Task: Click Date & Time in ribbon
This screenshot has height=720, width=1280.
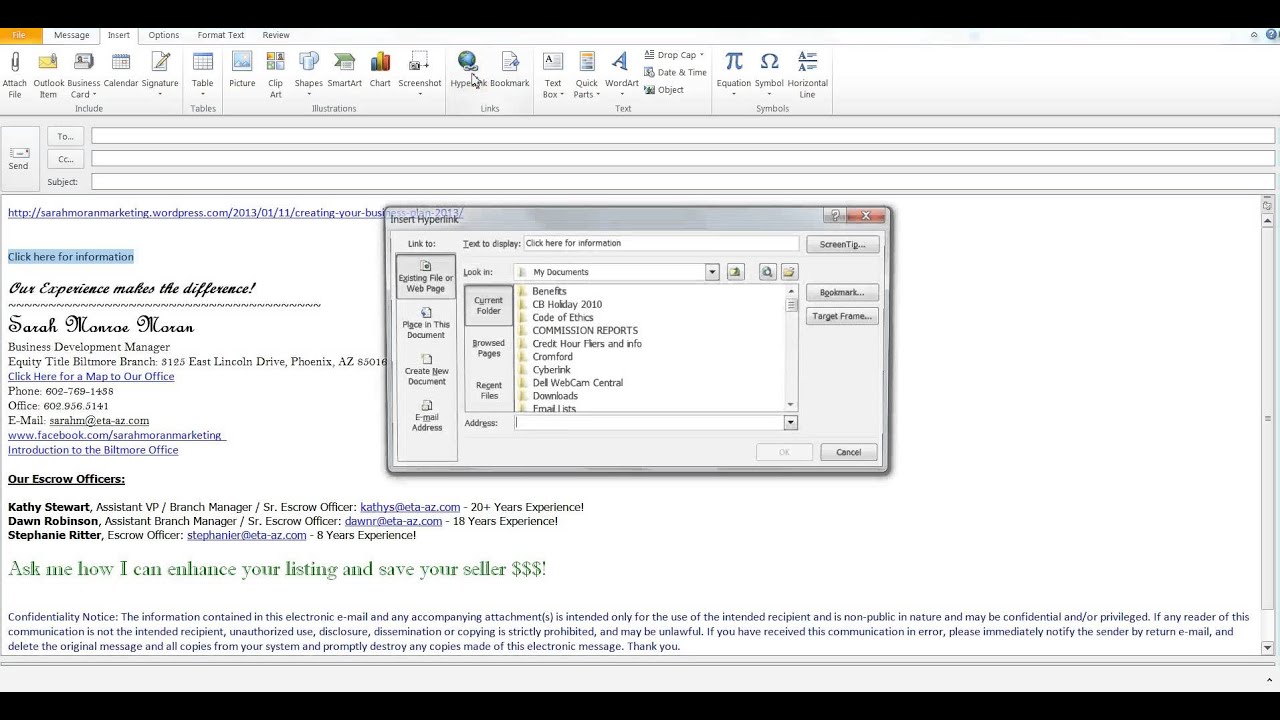Action: tap(675, 72)
